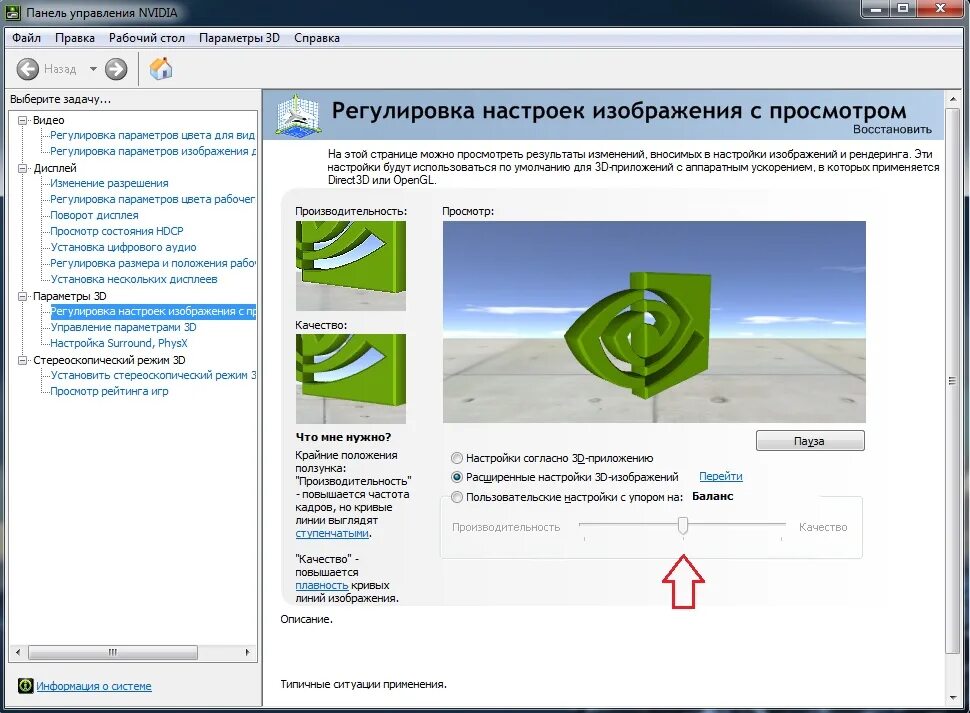This screenshot has width=970, height=713.
Task: Collapse the Видео tree node
Action: click(x=23, y=120)
